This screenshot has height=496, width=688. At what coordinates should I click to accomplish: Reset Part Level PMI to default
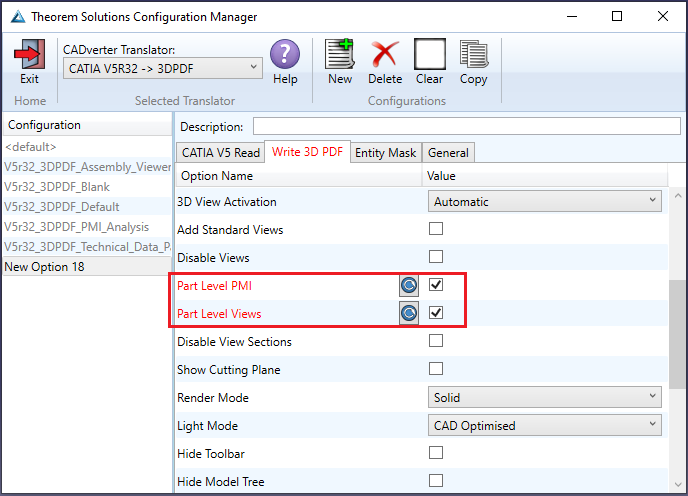(x=408, y=286)
